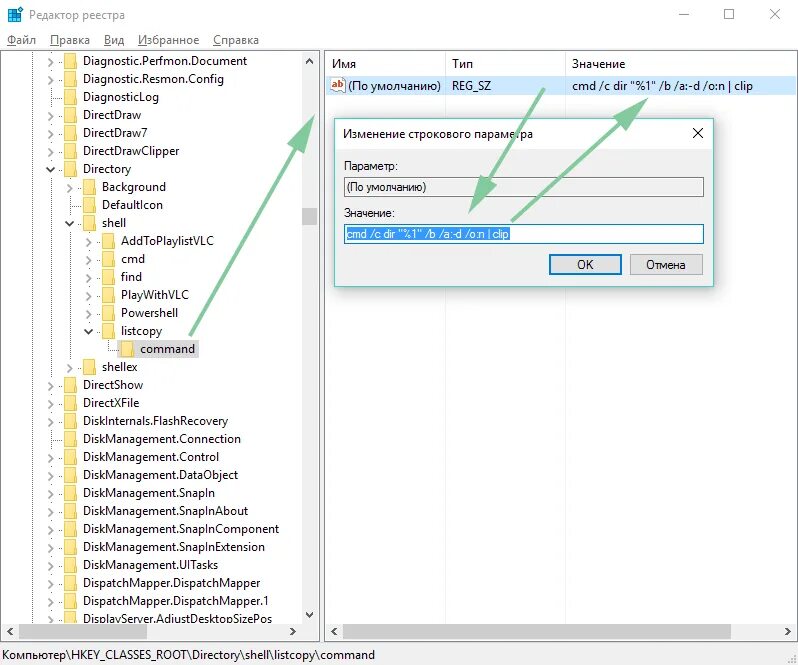Viewport: 798px width, 665px height.
Task: Click the DirectXFile folder icon
Action: point(71,403)
